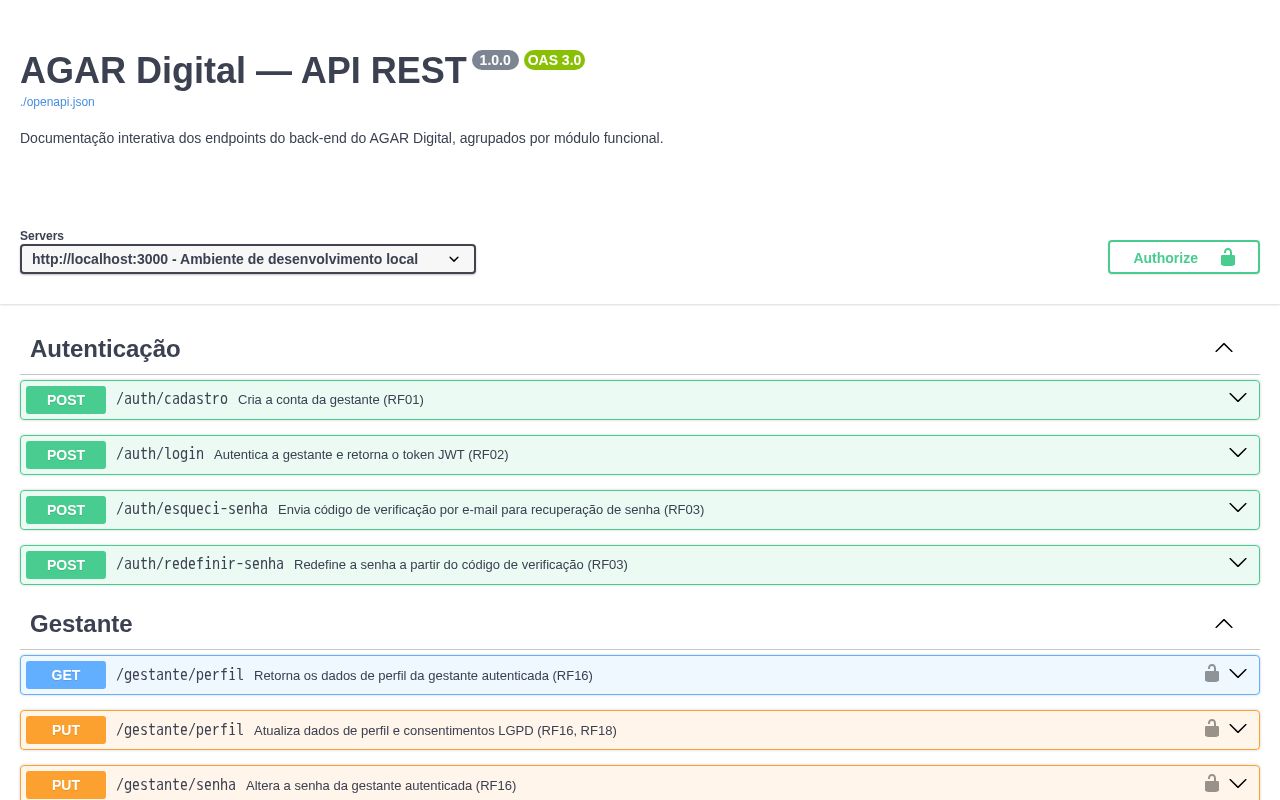This screenshot has width=1280, height=800.
Task: Expand the GET /gestante/perfil chevron
Action: (1238, 674)
